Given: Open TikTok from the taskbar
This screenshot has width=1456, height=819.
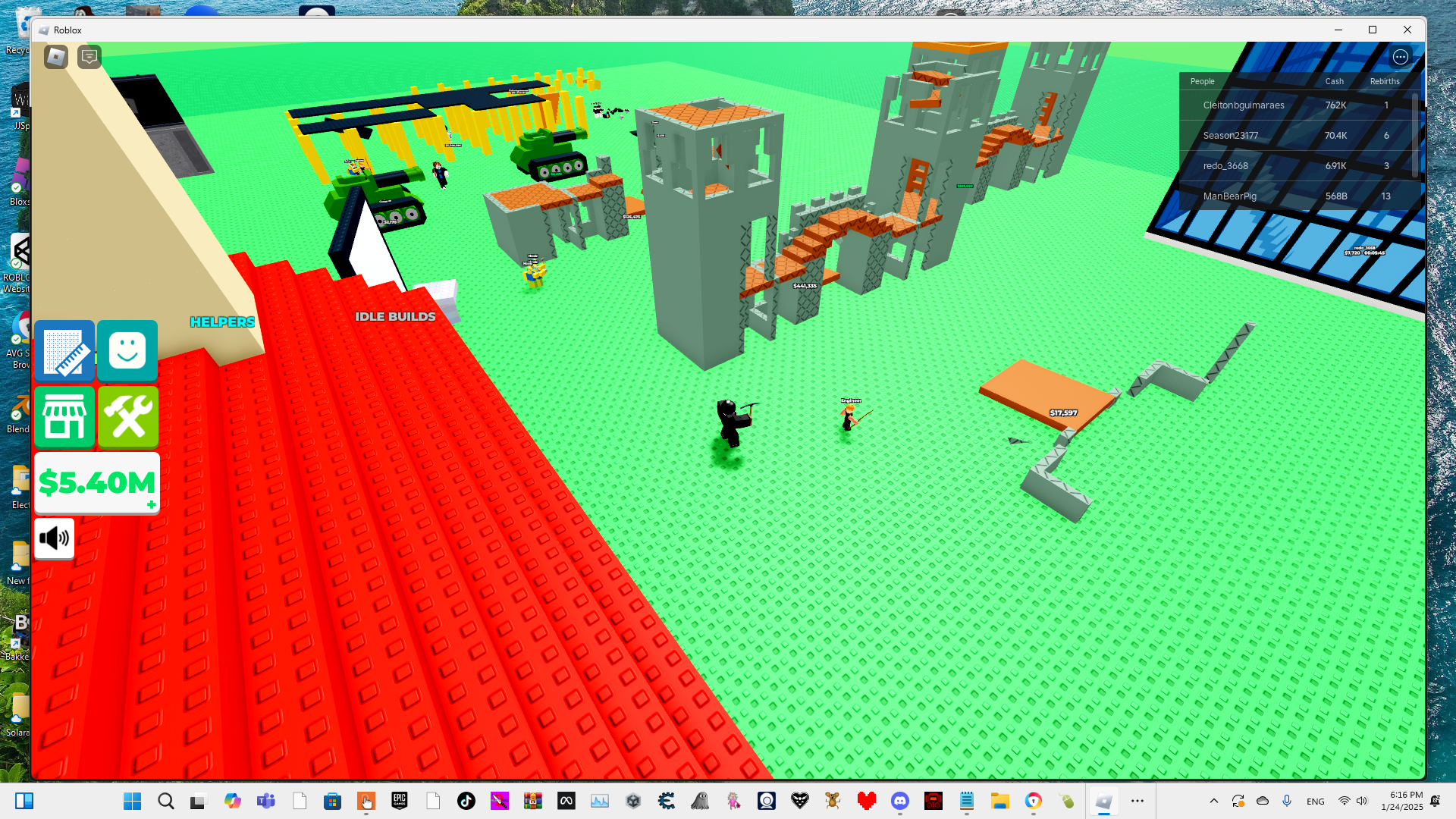Looking at the screenshot, I should [466, 801].
